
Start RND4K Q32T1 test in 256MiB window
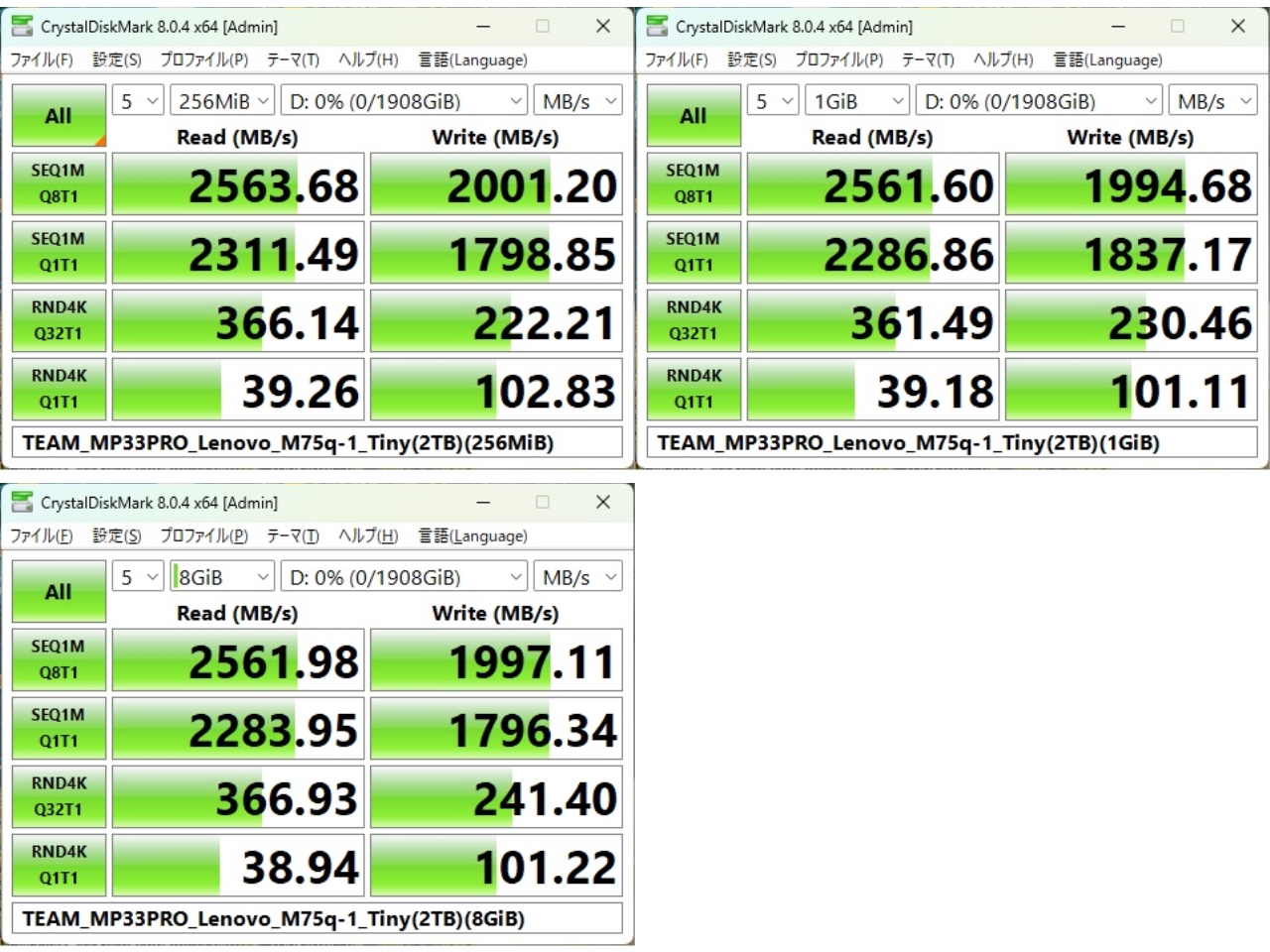(59, 320)
